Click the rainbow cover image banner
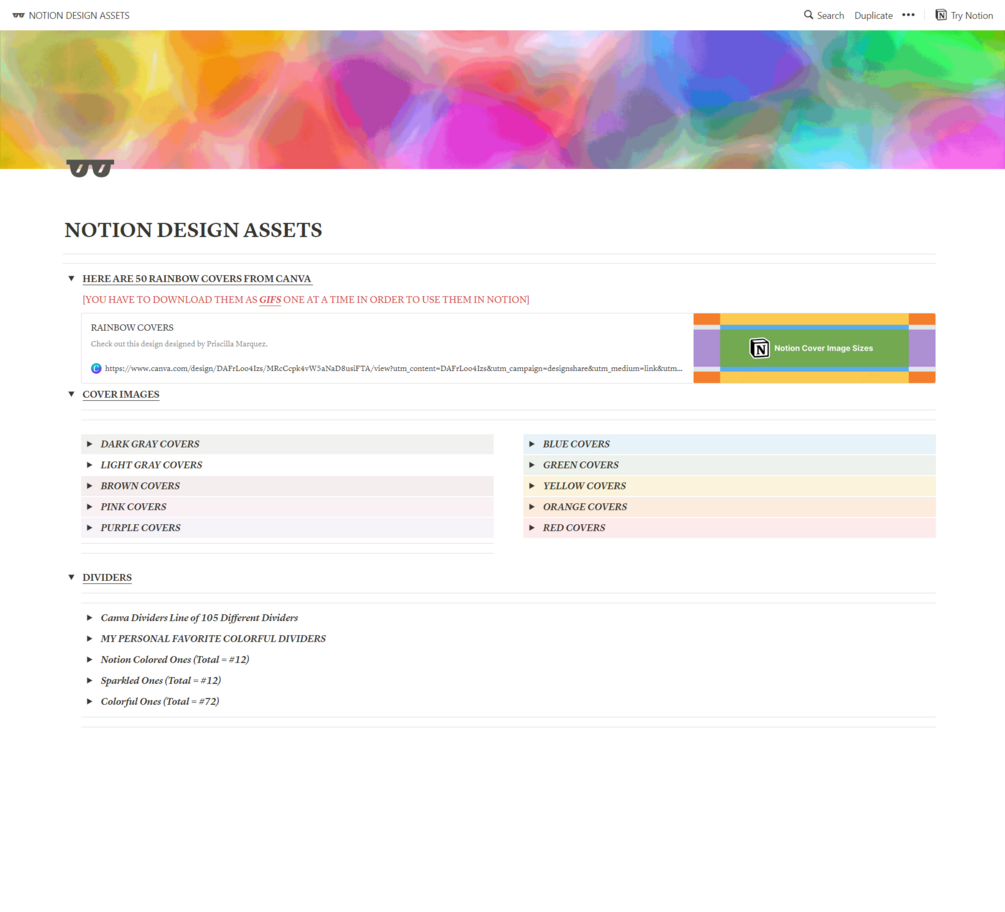This screenshot has height=912, width=1005. click(x=502, y=99)
